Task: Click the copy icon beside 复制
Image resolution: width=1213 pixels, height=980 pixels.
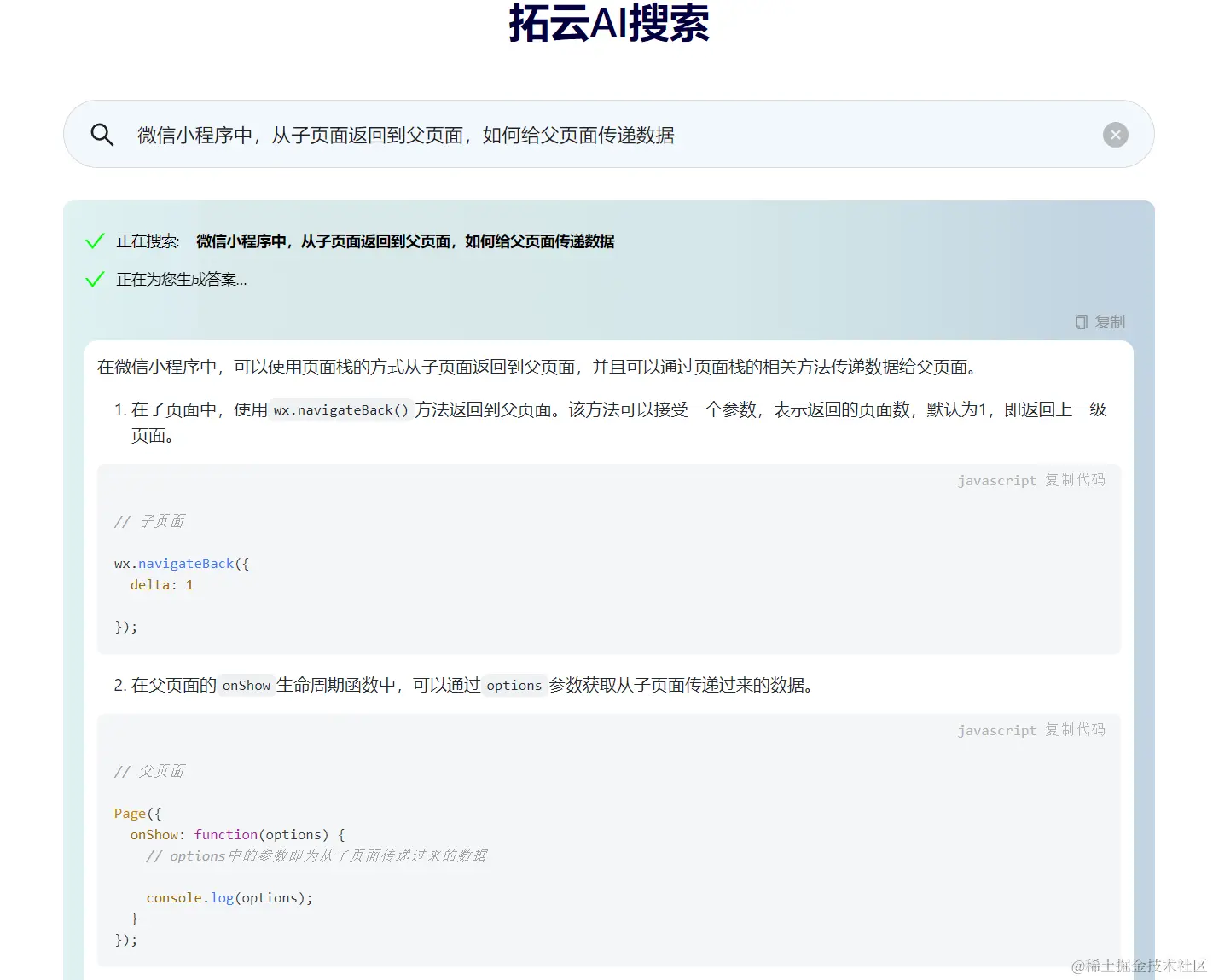Action: 1081,322
